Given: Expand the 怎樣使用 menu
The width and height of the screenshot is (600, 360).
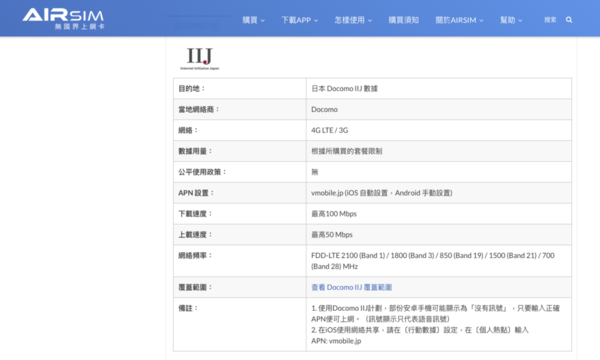Looking at the screenshot, I should tap(353, 20).
